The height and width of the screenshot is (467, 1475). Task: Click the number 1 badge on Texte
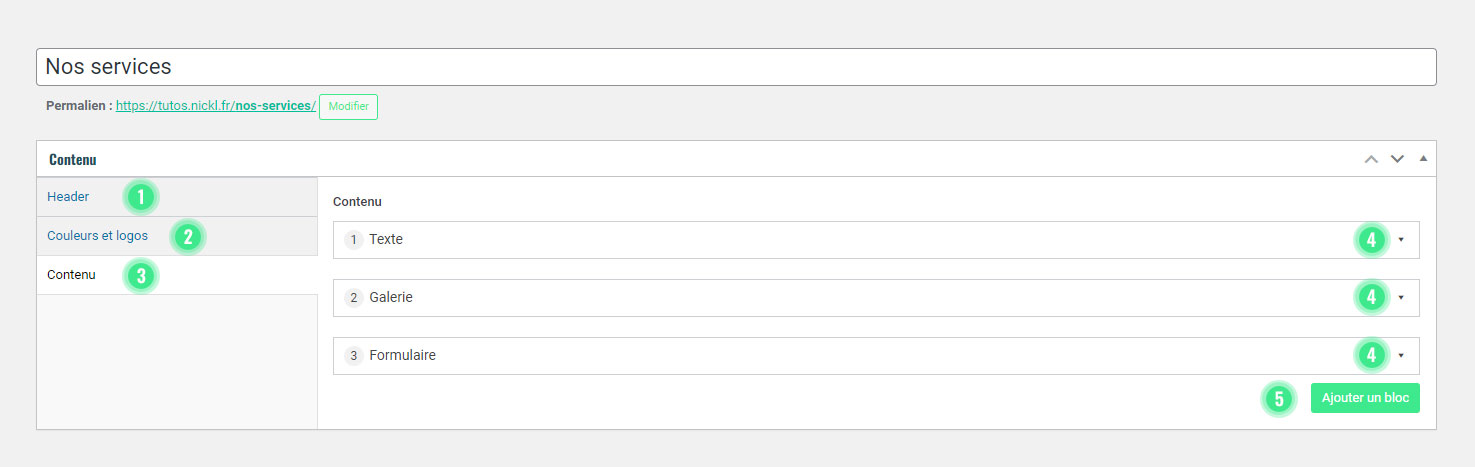(353, 240)
